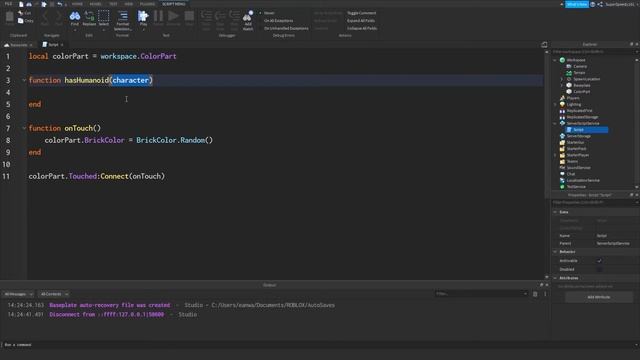Select Players in the Explorer
This screenshot has height=360, width=640.
(573, 98)
